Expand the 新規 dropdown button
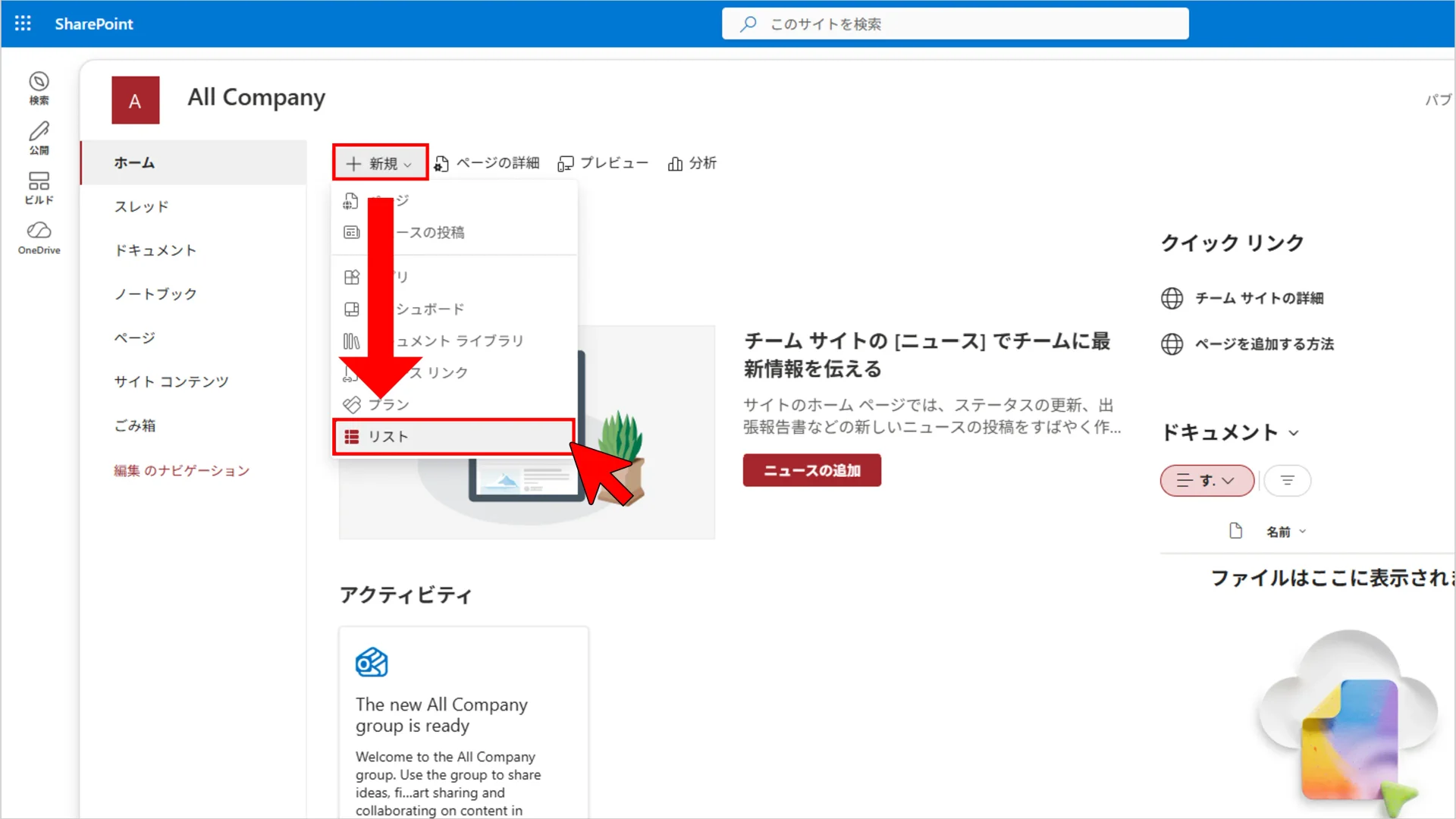Viewport: 1456px width, 819px height. pos(380,163)
